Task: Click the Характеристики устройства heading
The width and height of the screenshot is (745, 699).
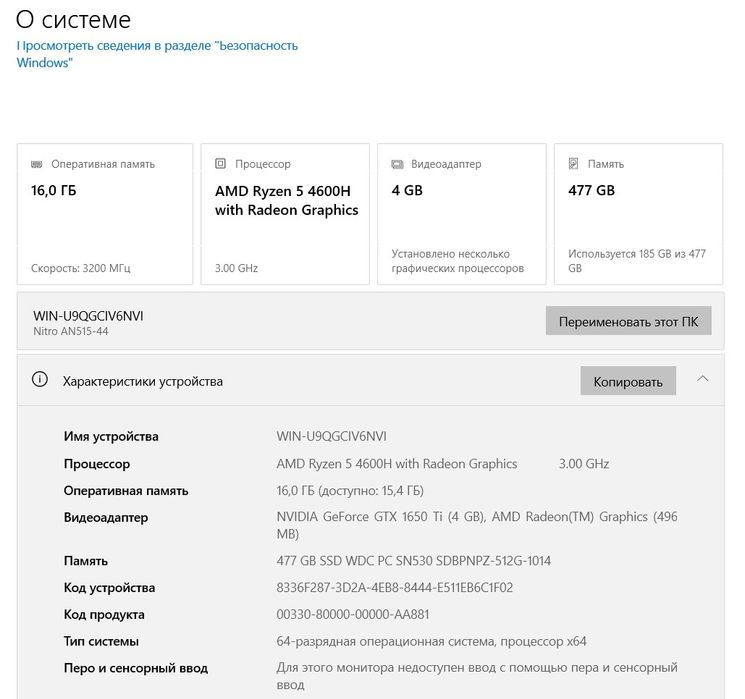Action: coord(143,381)
